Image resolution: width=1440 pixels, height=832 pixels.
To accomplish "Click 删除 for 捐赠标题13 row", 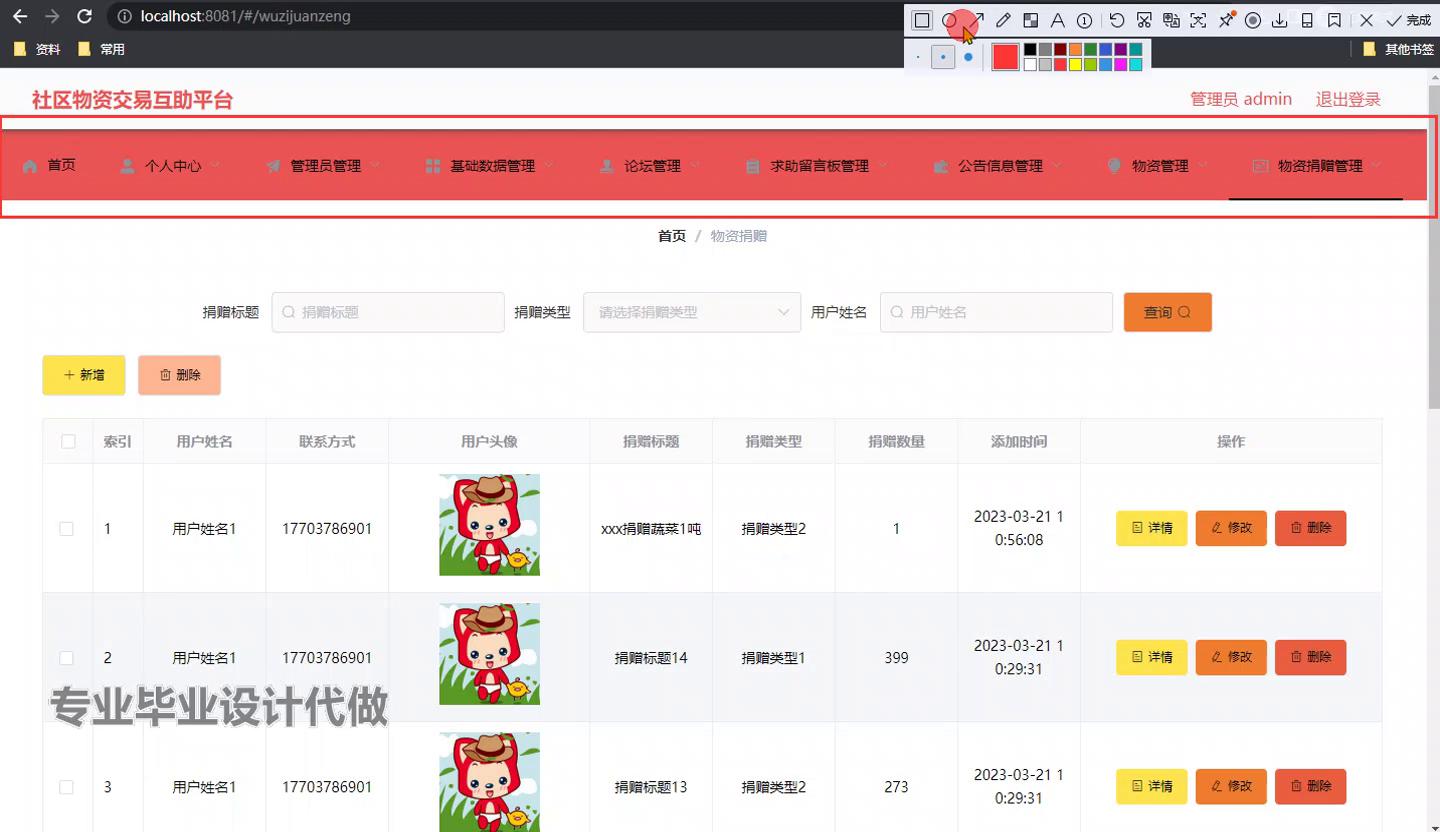I will pyautogui.click(x=1311, y=786).
